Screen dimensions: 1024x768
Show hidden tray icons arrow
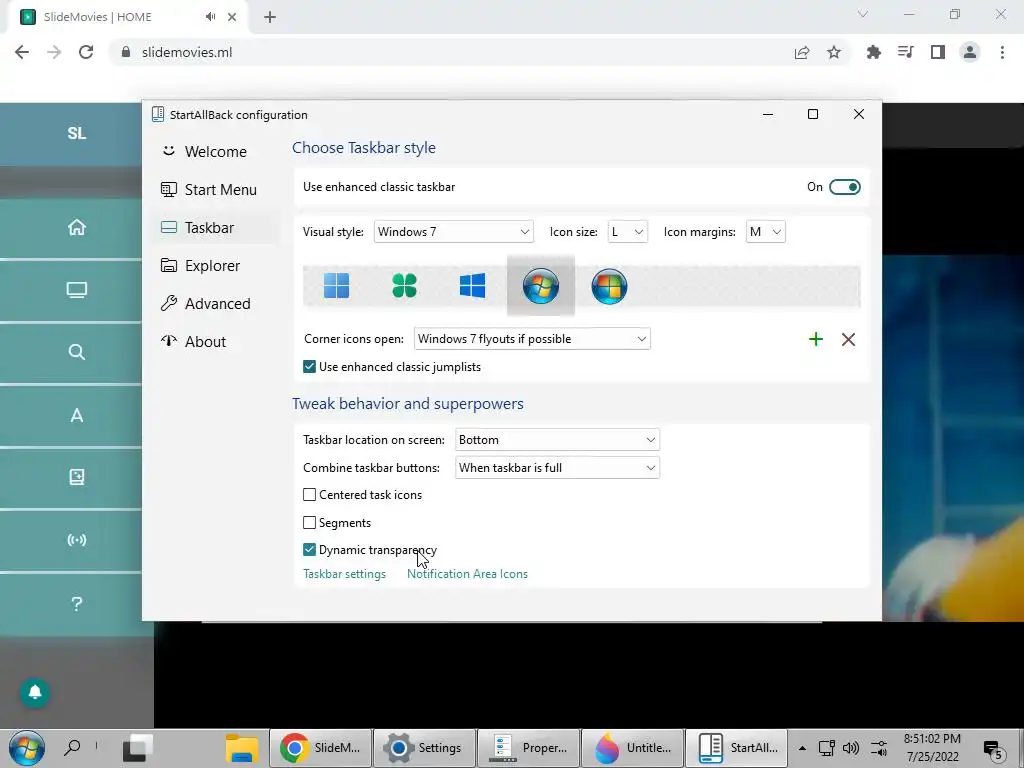(x=802, y=748)
